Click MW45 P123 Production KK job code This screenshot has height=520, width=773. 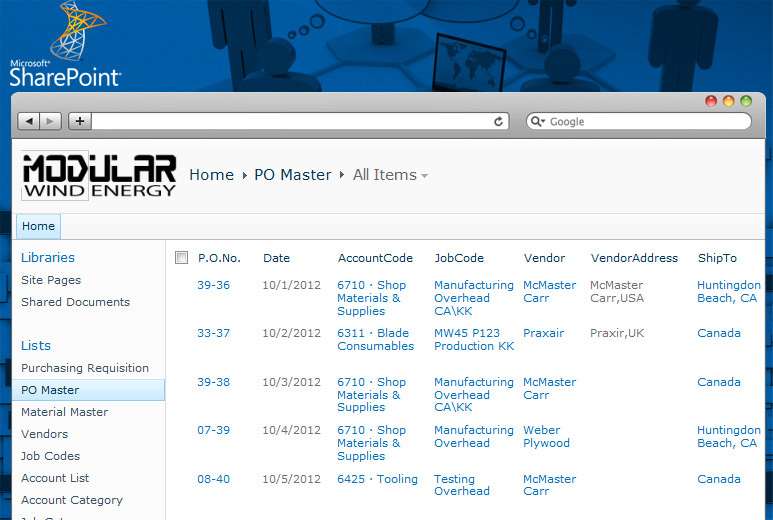[474, 340]
